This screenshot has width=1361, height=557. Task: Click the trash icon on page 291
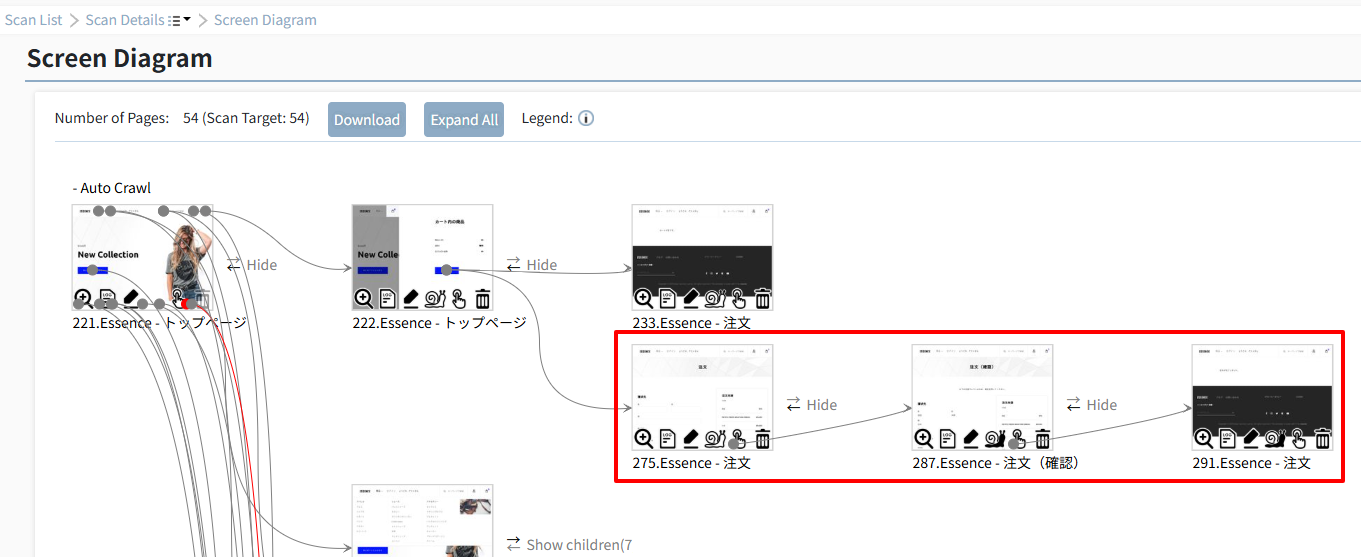click(x=1322, y=438)
